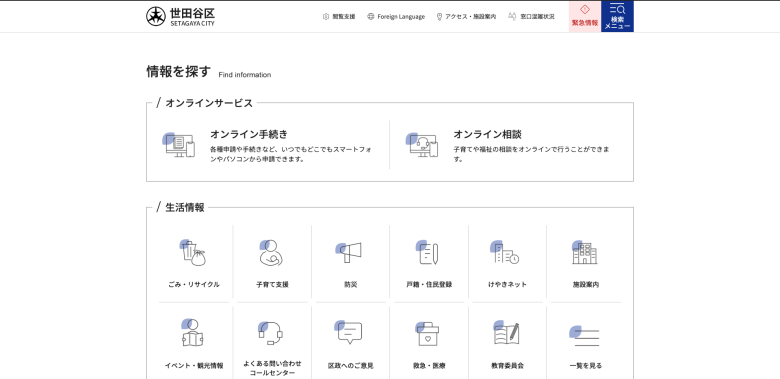Open 教育委員会 notebook and pencil icon
Viewport: 780px width, 379px height.
coord(506,333)
